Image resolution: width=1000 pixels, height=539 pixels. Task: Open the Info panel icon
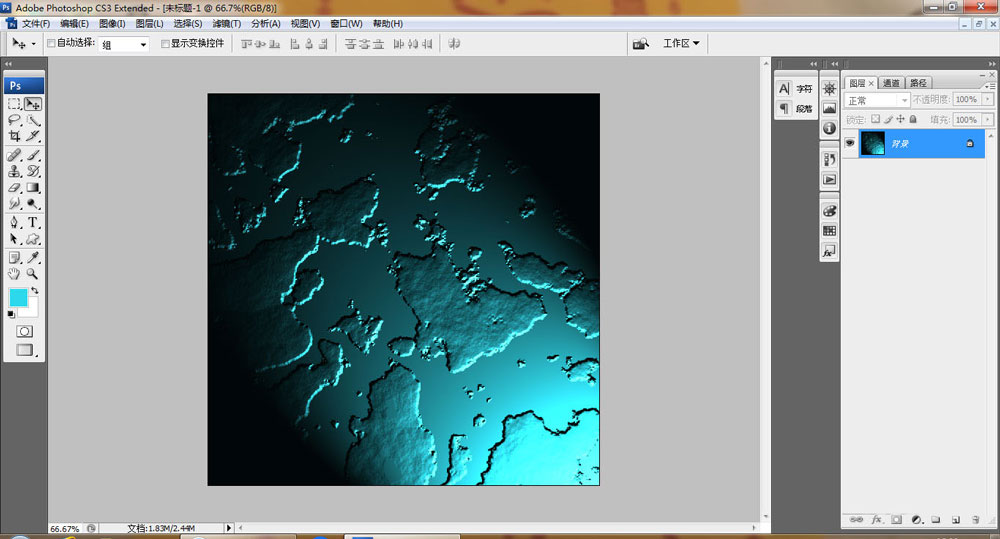tap(829, 128)
